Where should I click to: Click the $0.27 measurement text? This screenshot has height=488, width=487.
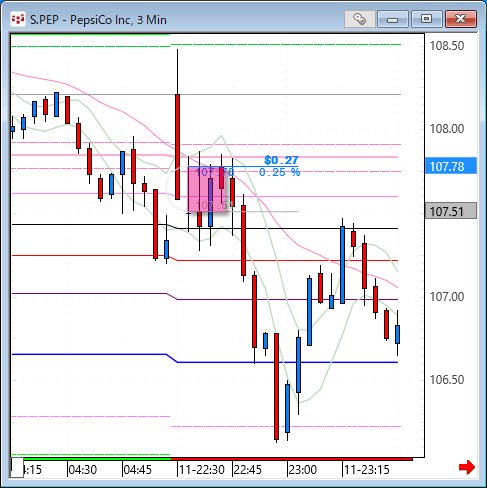[x=281, y=160]
